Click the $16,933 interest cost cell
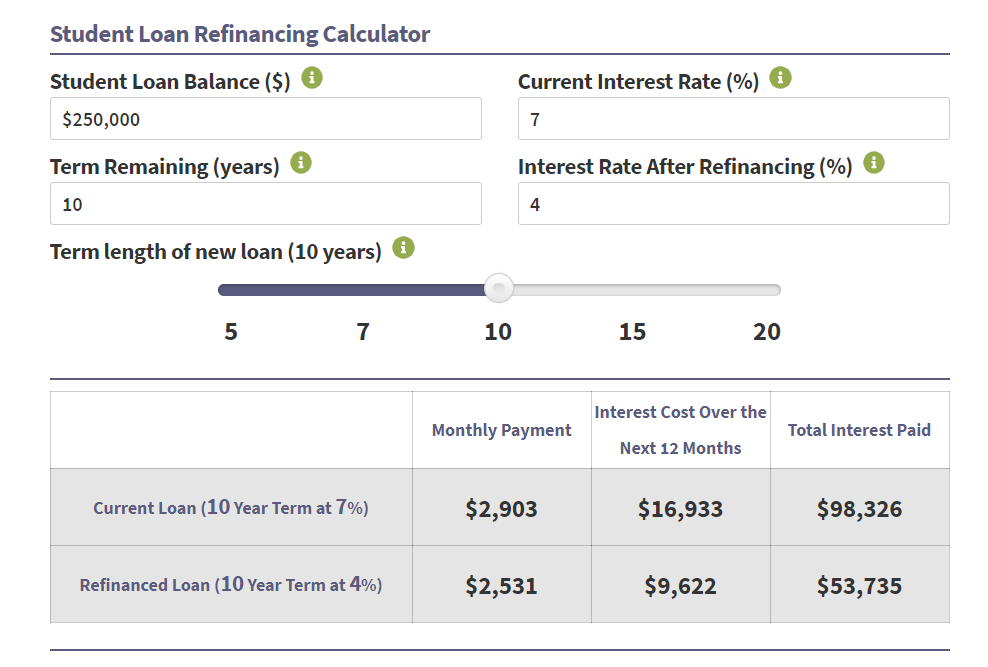The width and height of the screenshot is (988, 667). (681, 508)
